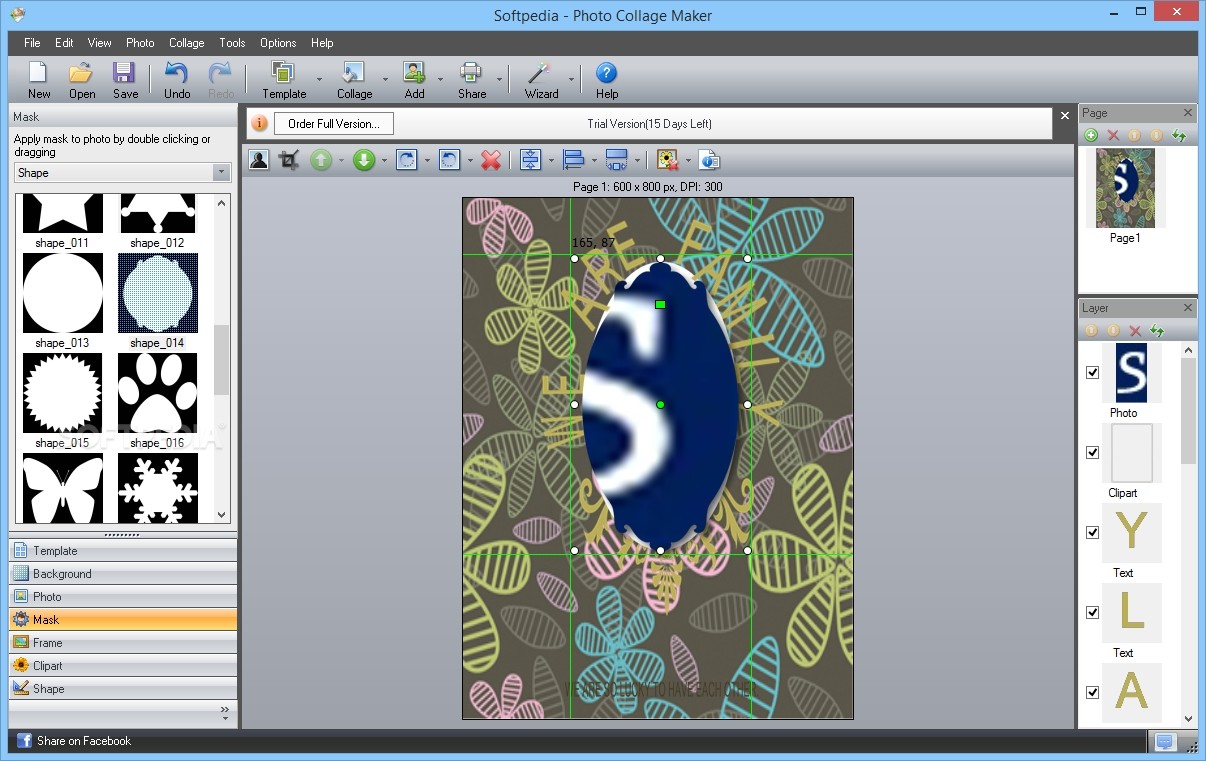The height and width of the screenshot is (761, 1206).
Task: Open the Collage menu
Action: [x=186, y=43]
